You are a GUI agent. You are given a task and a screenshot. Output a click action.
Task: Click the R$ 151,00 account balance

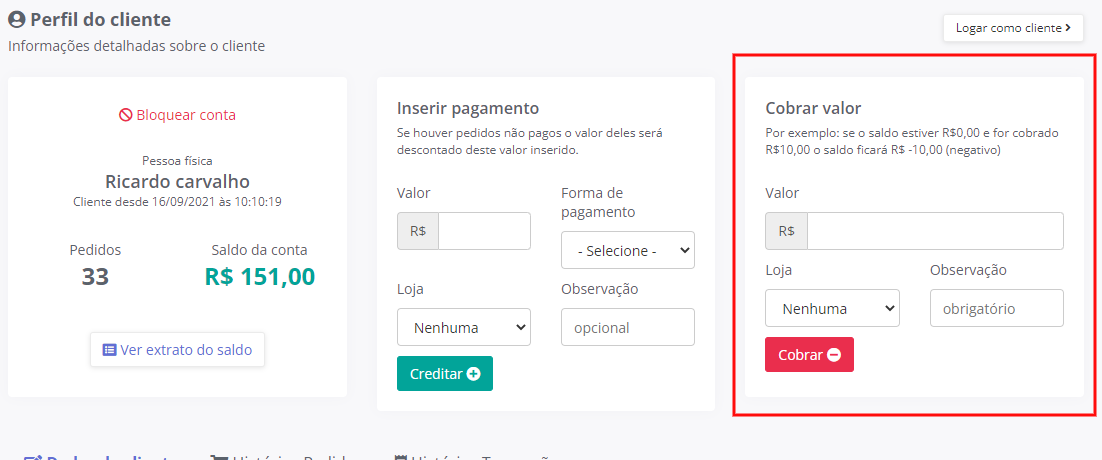tap(260, 277)
